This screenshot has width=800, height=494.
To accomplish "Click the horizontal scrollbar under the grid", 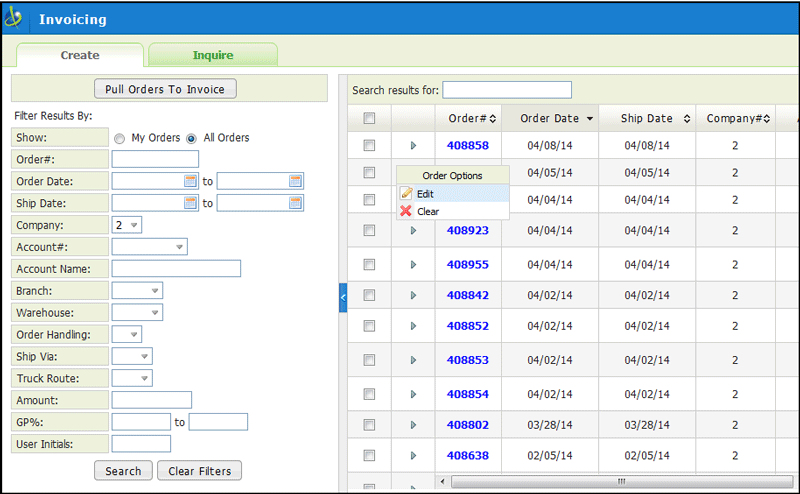I will [x=620, y=481].
